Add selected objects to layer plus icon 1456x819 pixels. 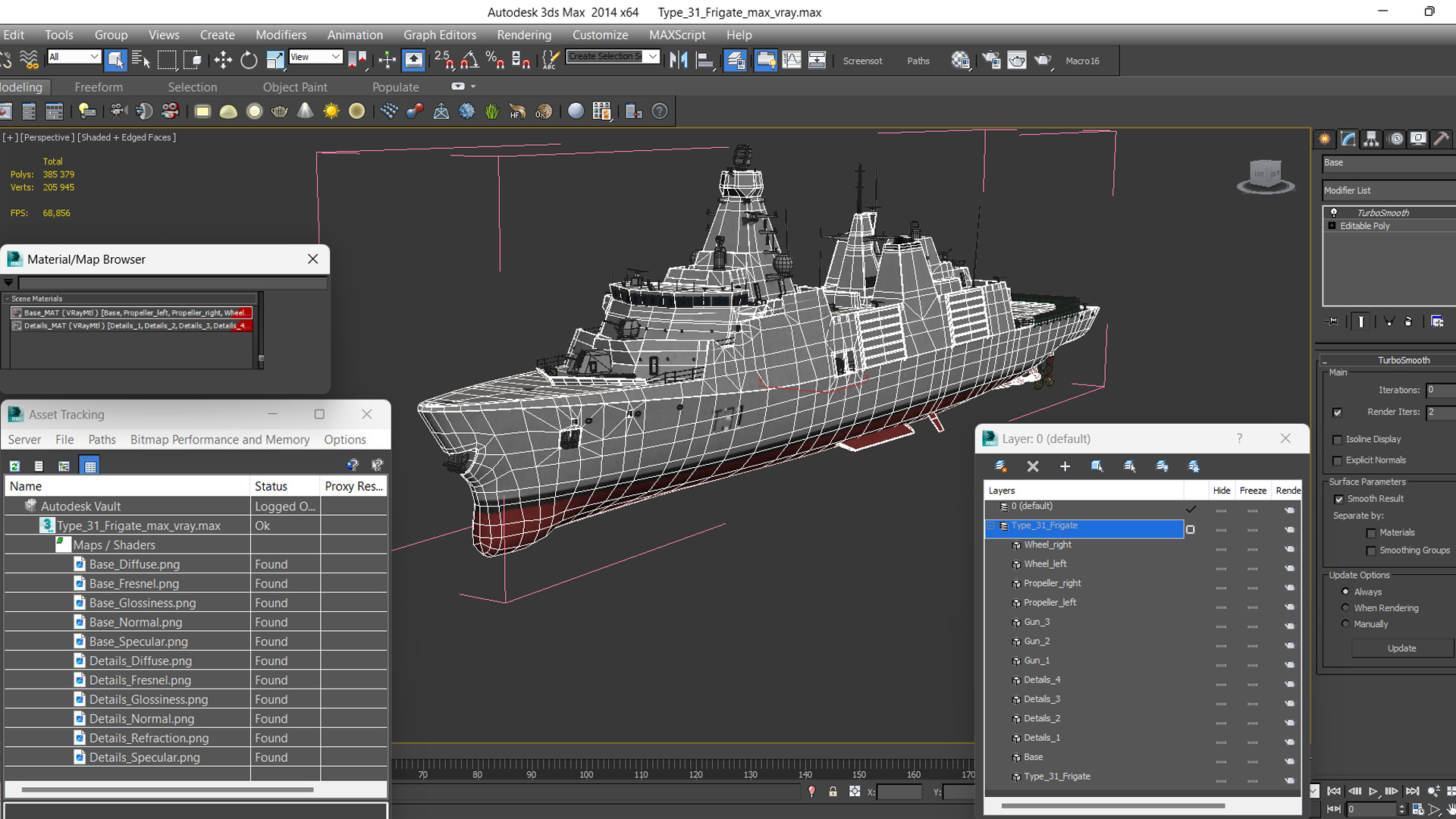[1065, 466]
